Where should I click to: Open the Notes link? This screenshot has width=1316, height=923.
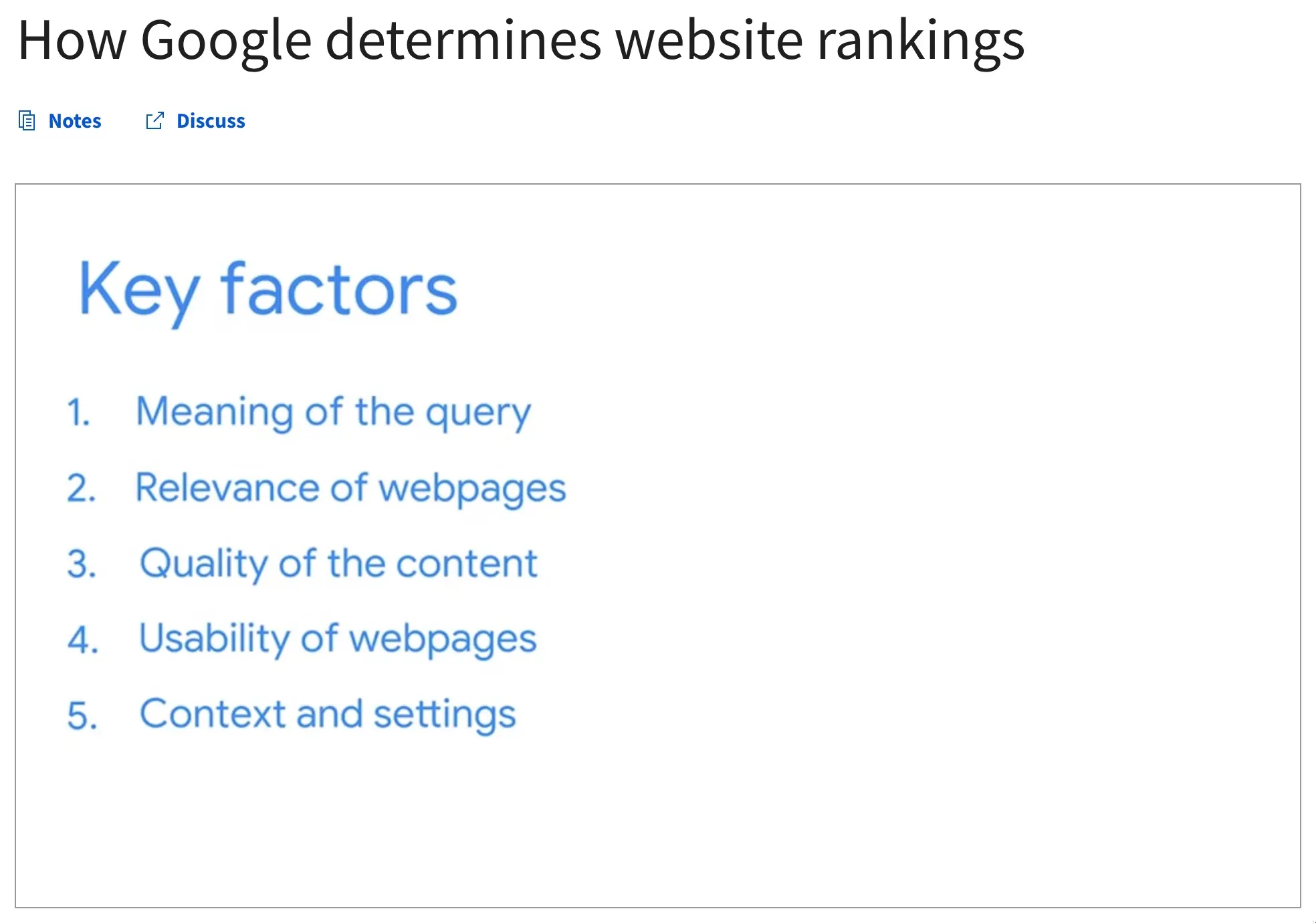coord(74,121)
